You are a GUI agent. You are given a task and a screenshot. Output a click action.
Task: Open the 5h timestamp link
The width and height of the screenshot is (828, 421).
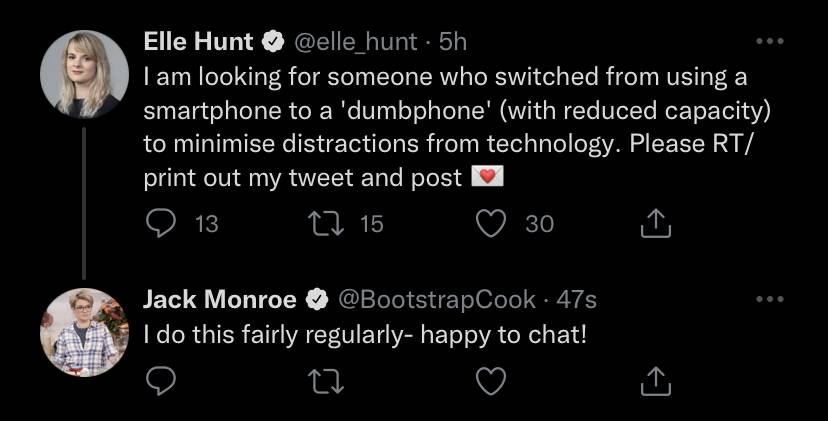(x=453, y=42)
